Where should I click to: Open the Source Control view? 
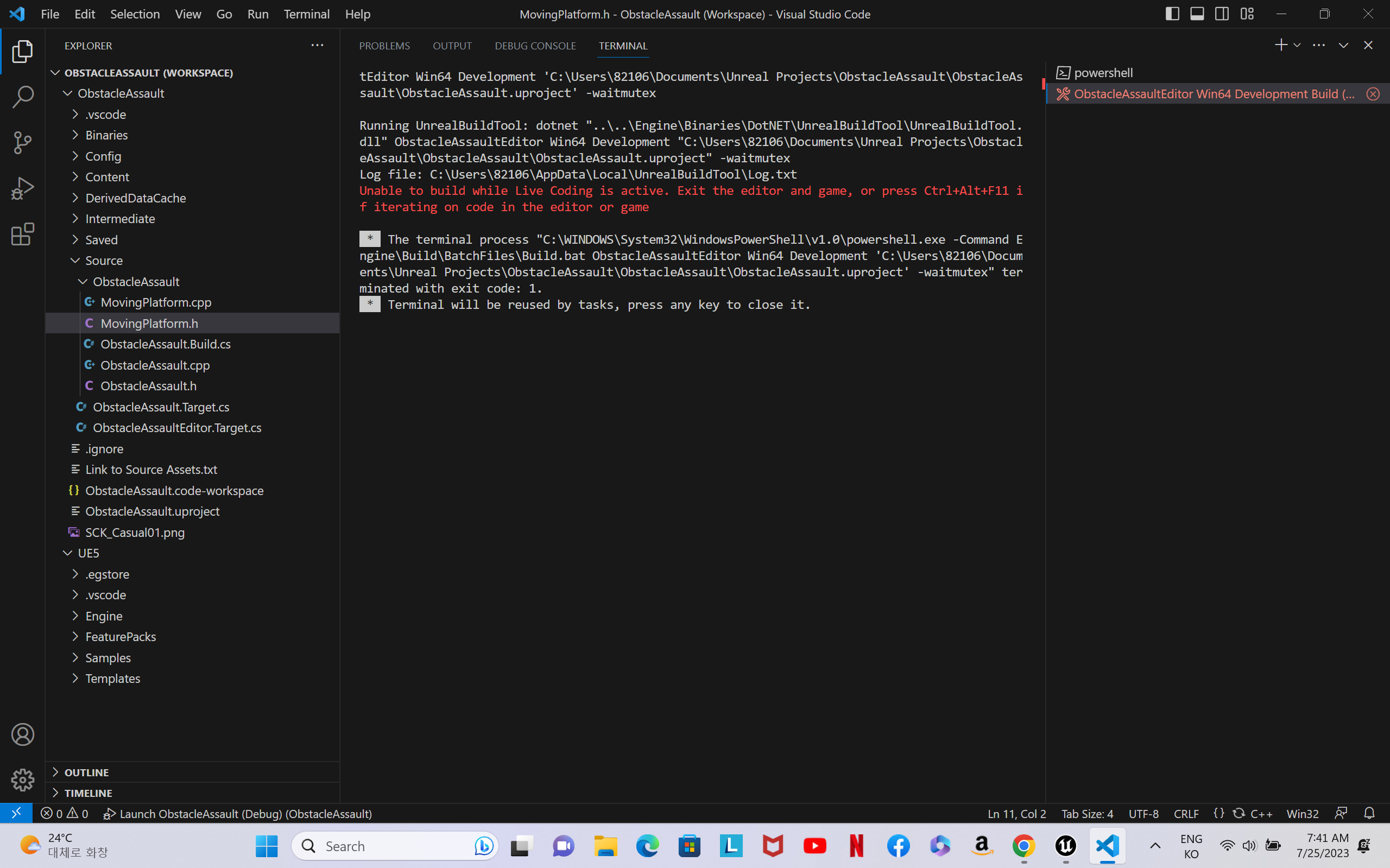click(22, 142)
